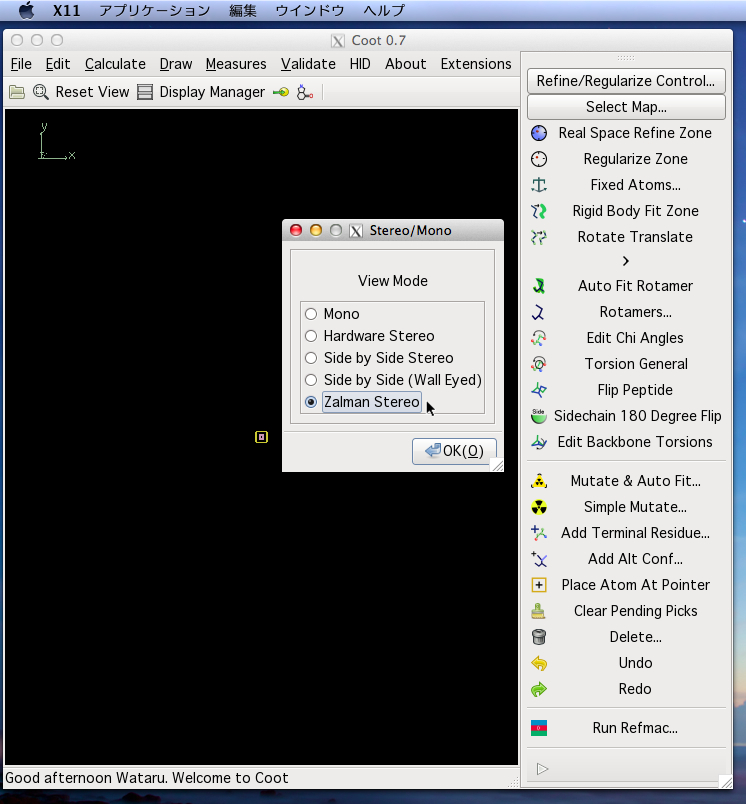Click the Display Manager list icon
The image size is (746, 804).
coord(145,92)
